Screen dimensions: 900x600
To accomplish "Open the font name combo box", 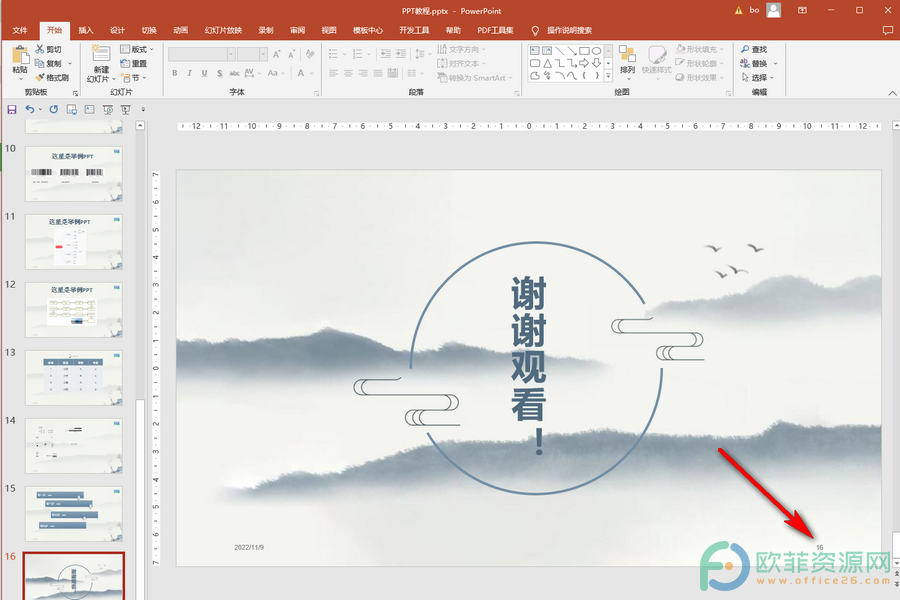I will pyautogui.click(x=201, y=54).
